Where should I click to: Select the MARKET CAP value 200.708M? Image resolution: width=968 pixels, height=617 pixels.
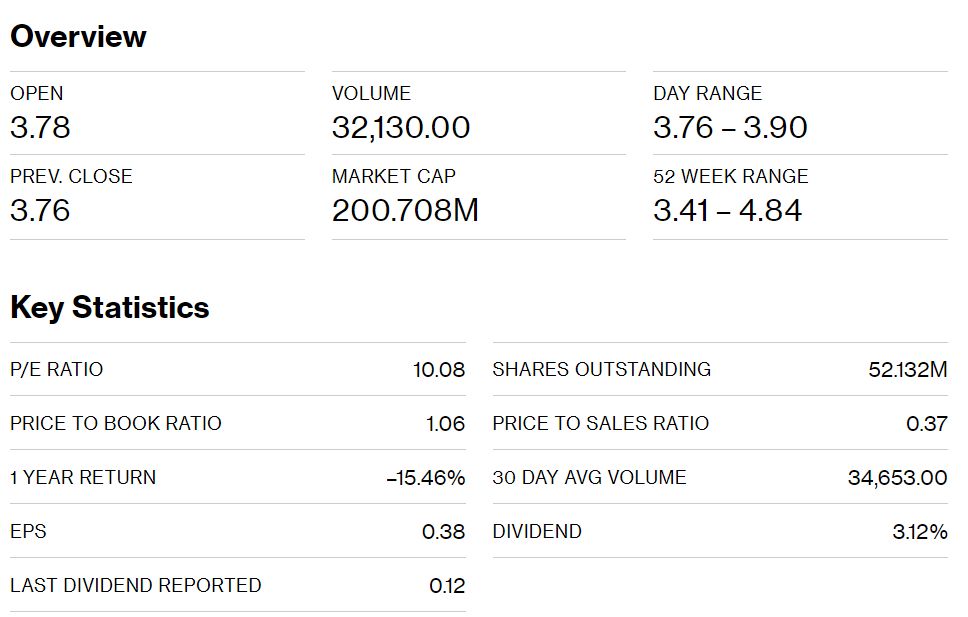pos(405,210)
